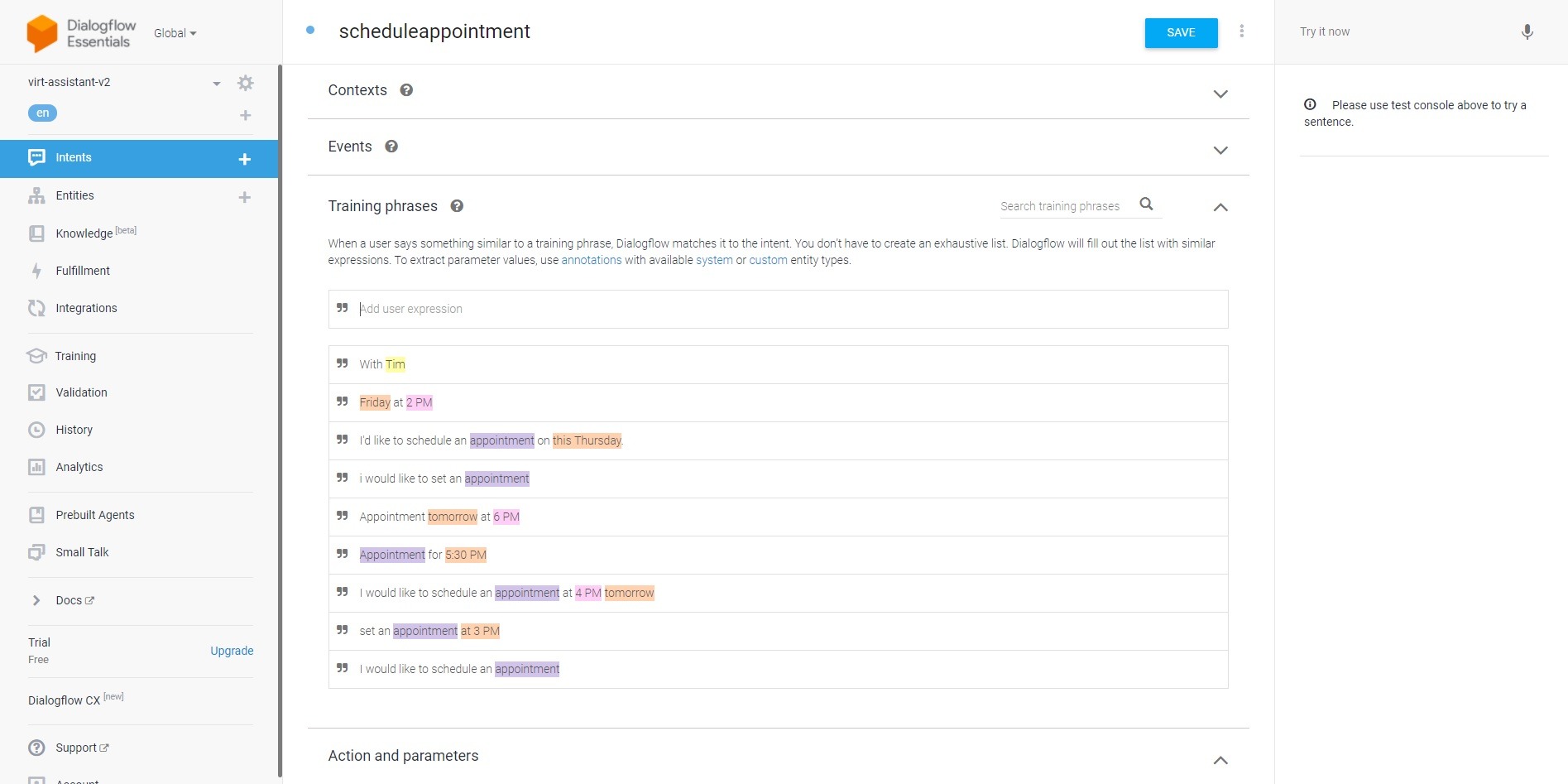Open the annotations link
Image resolution: width=1568 pixels, height=784 pixels.
coord(591,260)
